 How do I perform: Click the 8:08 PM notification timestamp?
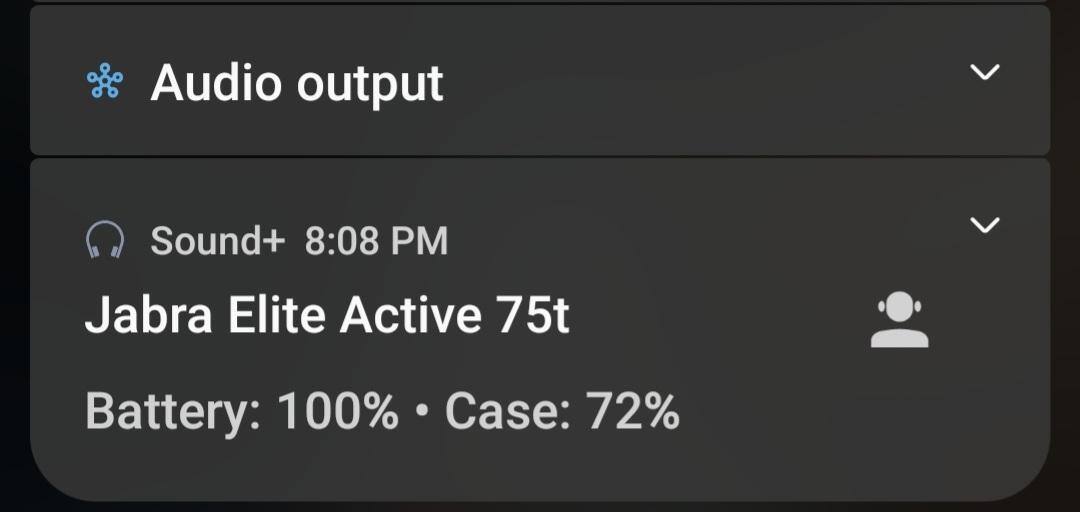(x=376, y=241)
